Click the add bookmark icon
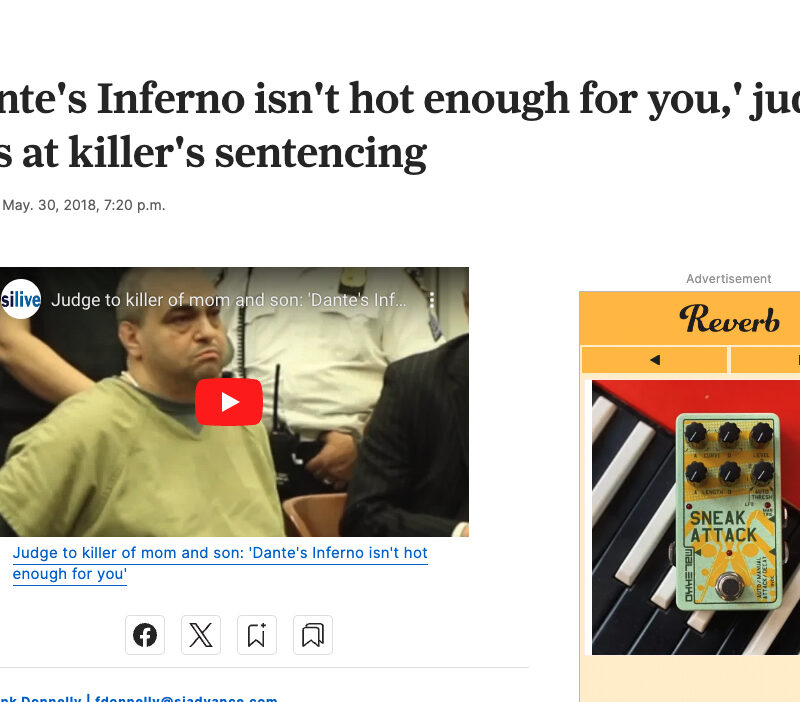The height and width of the screenshot is (702, 800). (257, 635)
